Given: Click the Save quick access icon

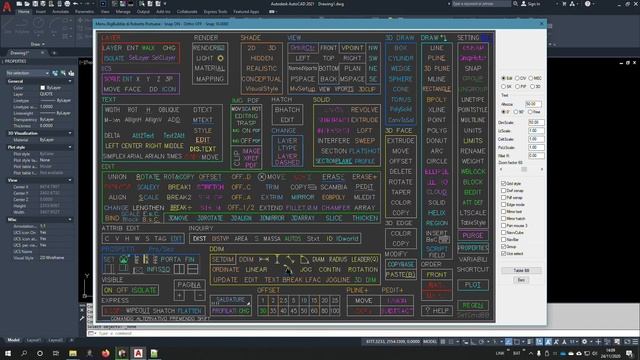Looking at the screenshot, I should pyautogui.click(x=35, y=4).
